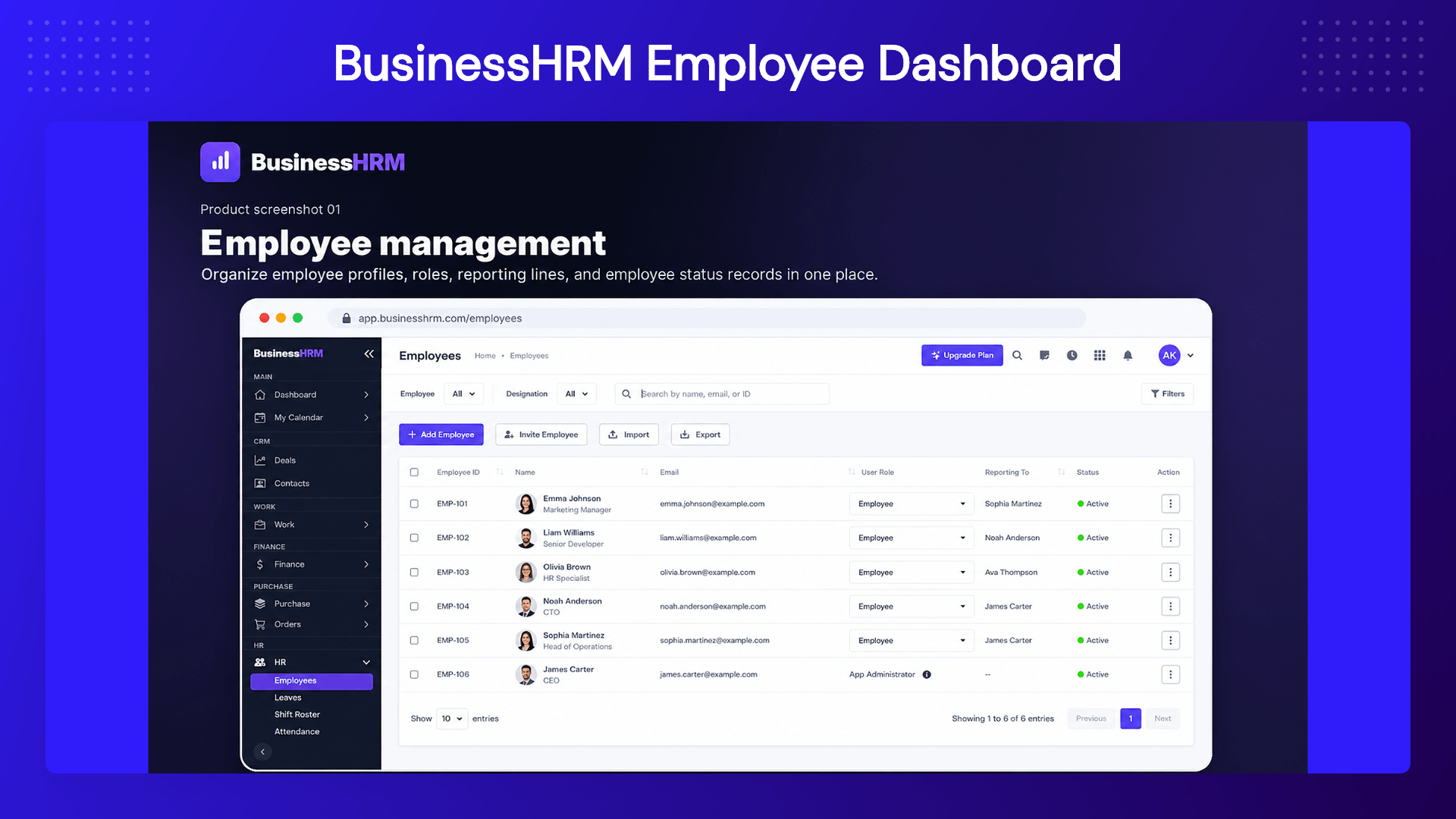Check the box for EMP-106
The width and height of the screenshot is (1456, 819).
414,674
